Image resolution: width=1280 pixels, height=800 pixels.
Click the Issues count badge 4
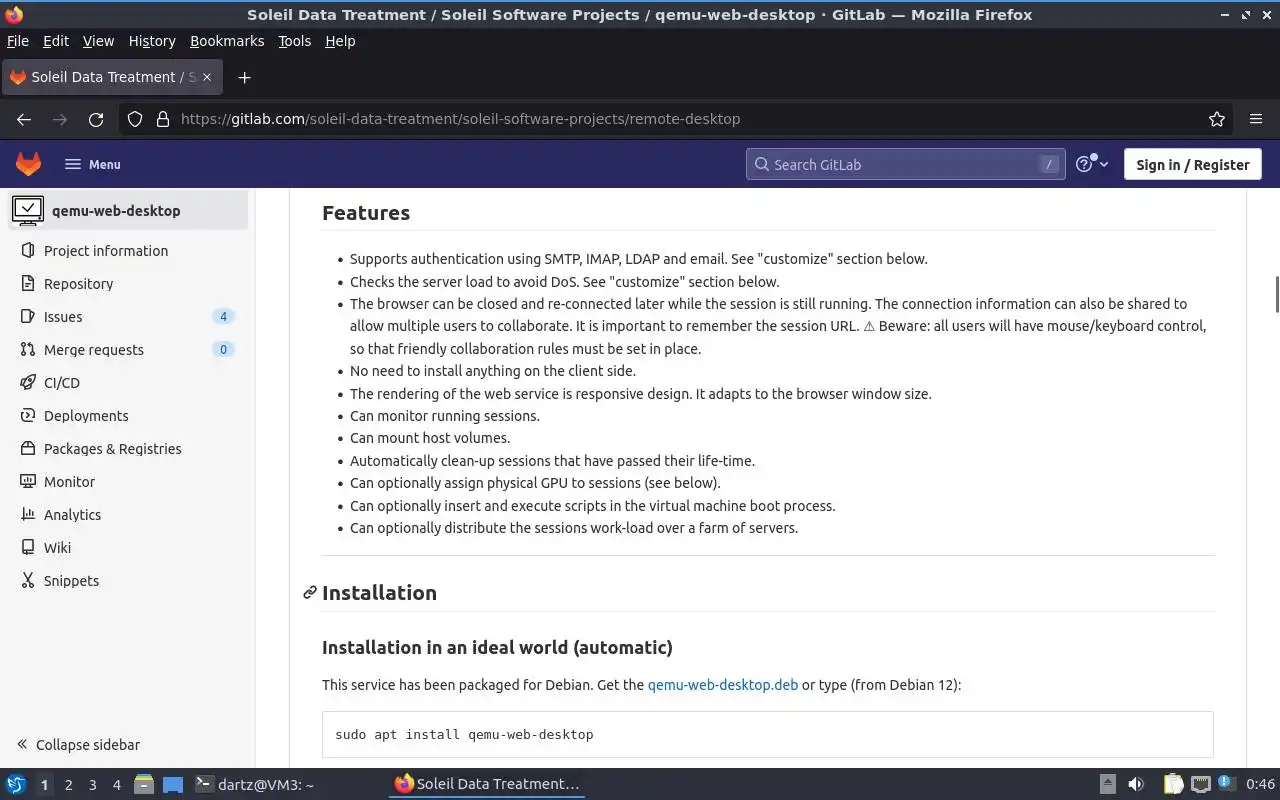pyautogui.click(x=223, y=317)
